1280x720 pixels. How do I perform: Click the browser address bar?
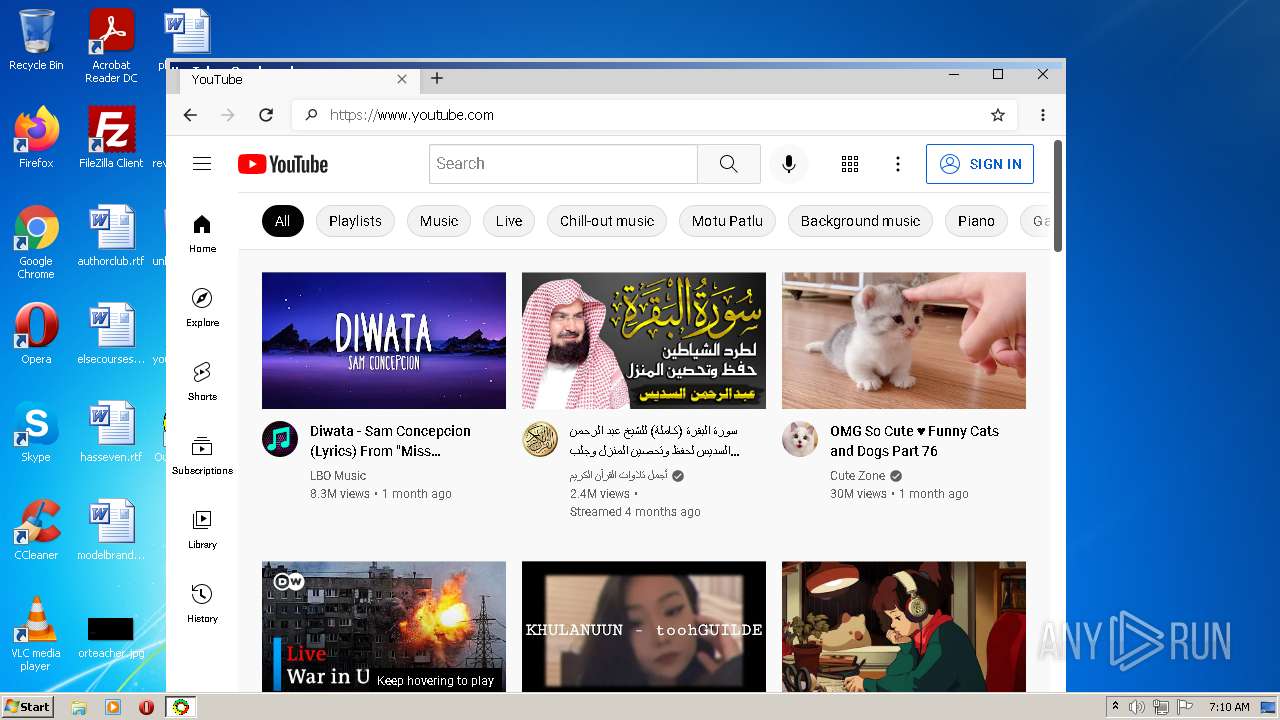point(655,115)
